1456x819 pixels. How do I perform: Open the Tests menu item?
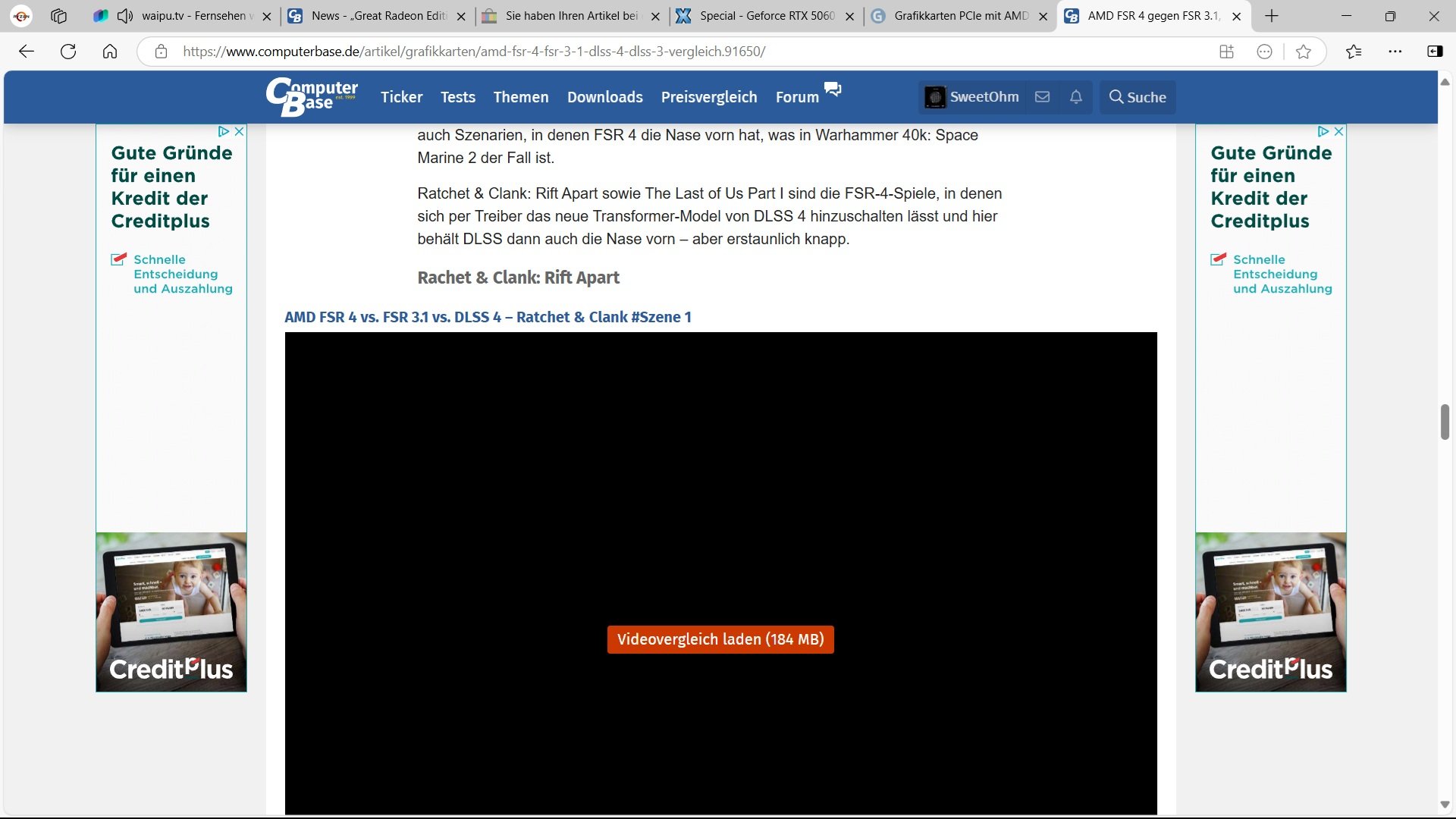point(457,97)
